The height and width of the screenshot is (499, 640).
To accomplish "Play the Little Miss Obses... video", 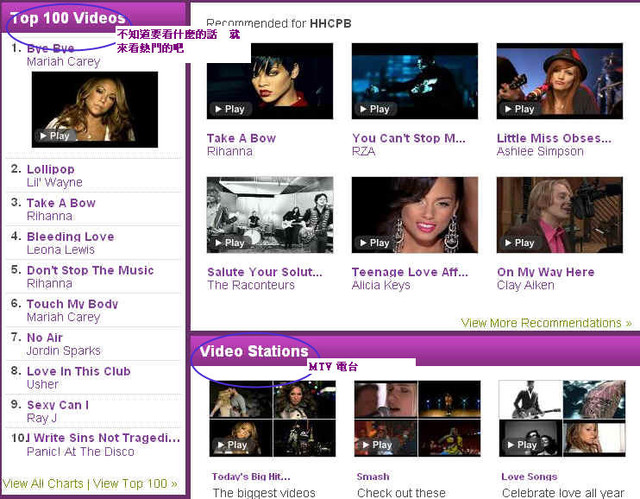I will 520,109.
